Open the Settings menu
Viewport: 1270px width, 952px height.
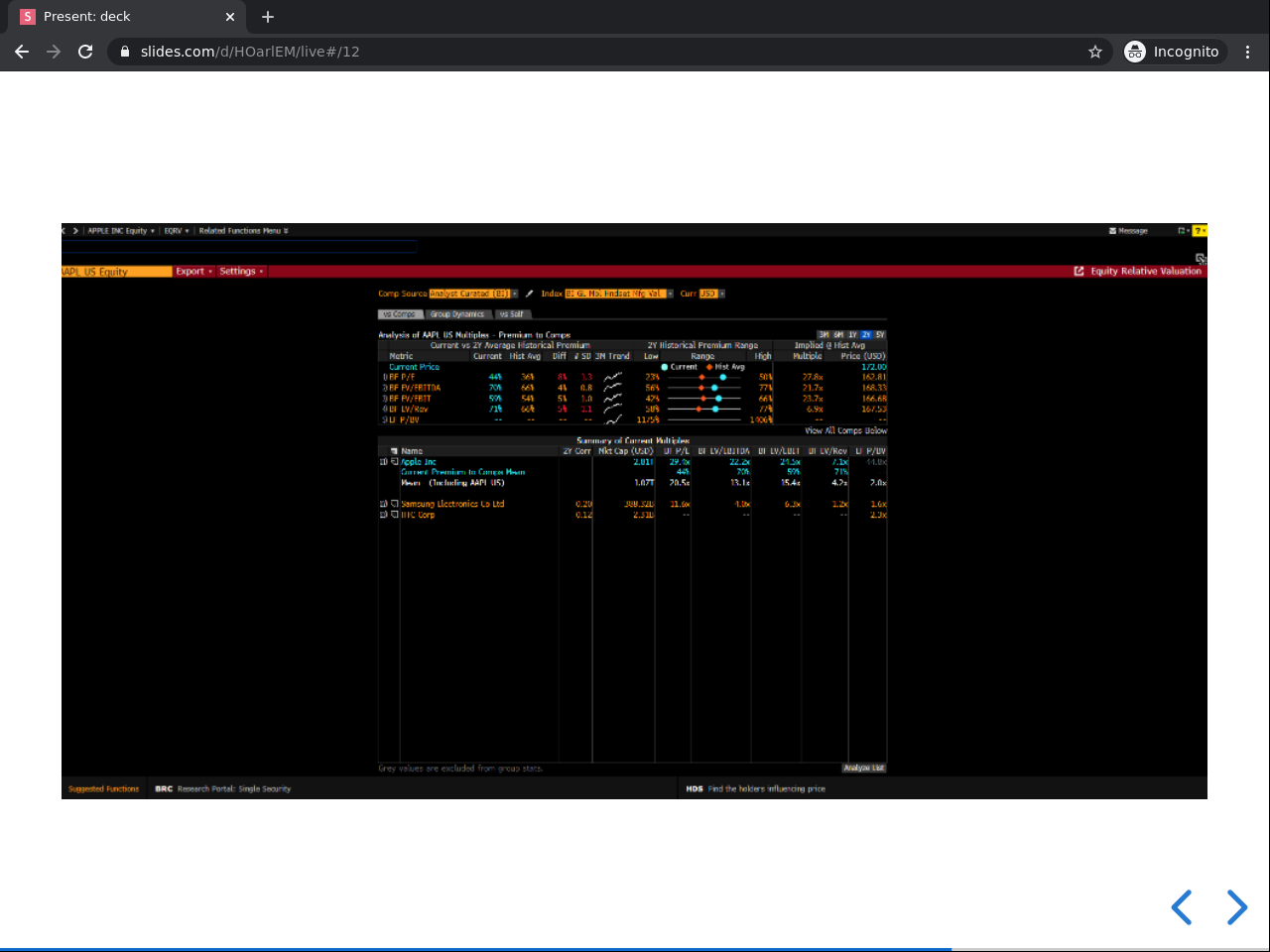point(241,271)
